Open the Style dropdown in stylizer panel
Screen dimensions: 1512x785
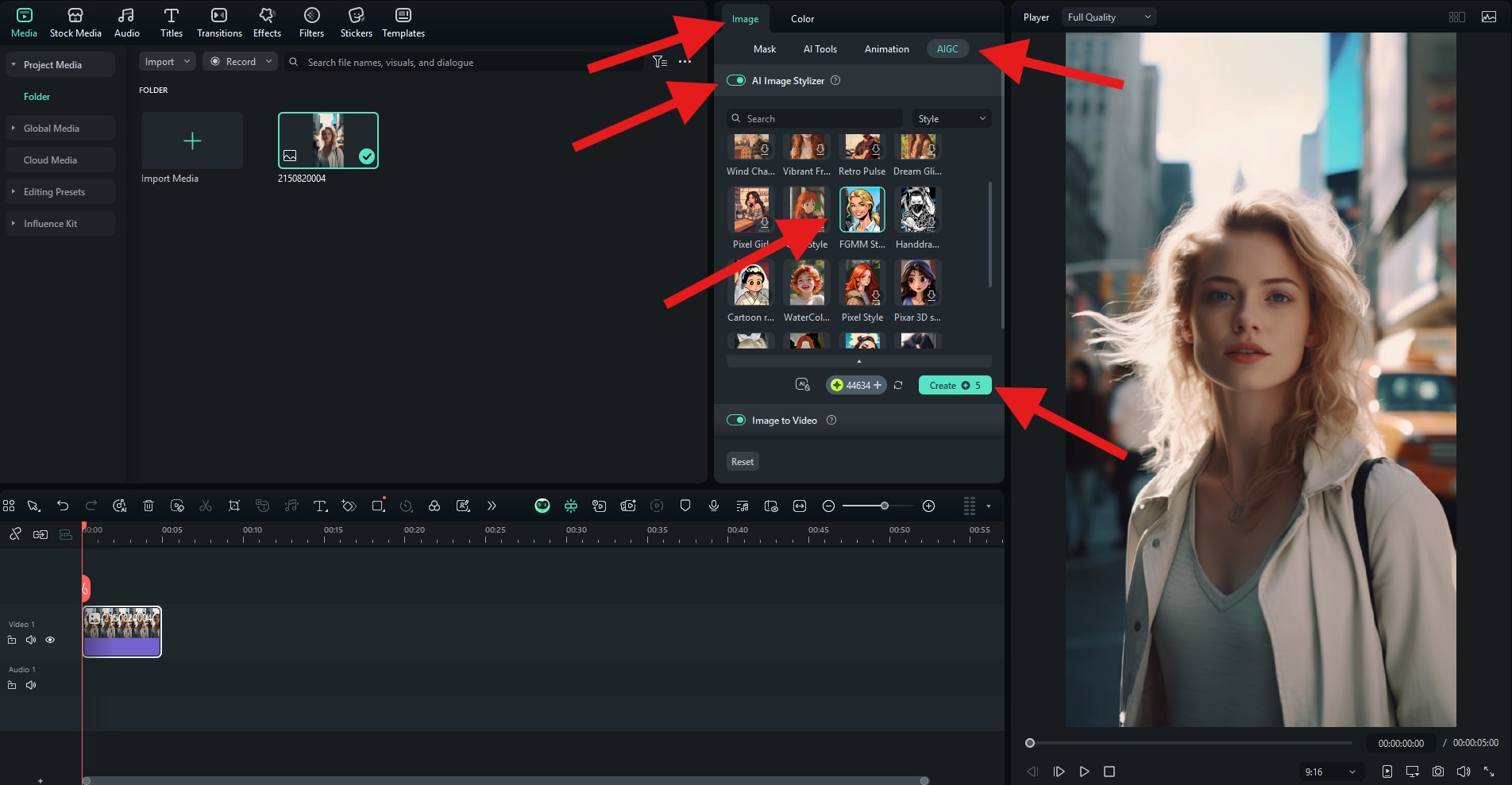click(951, 118)
